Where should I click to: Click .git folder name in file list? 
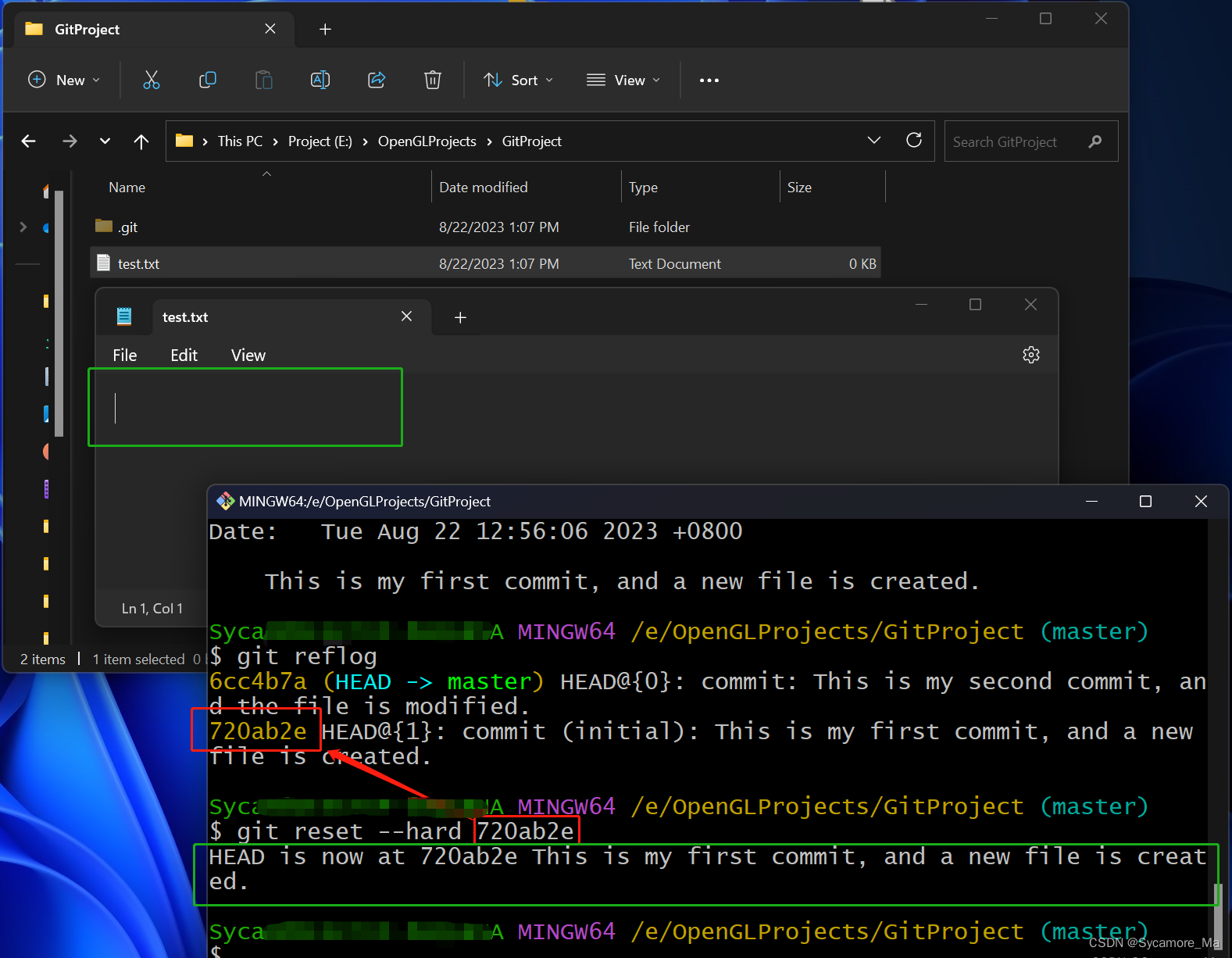(x=128, y=227)
